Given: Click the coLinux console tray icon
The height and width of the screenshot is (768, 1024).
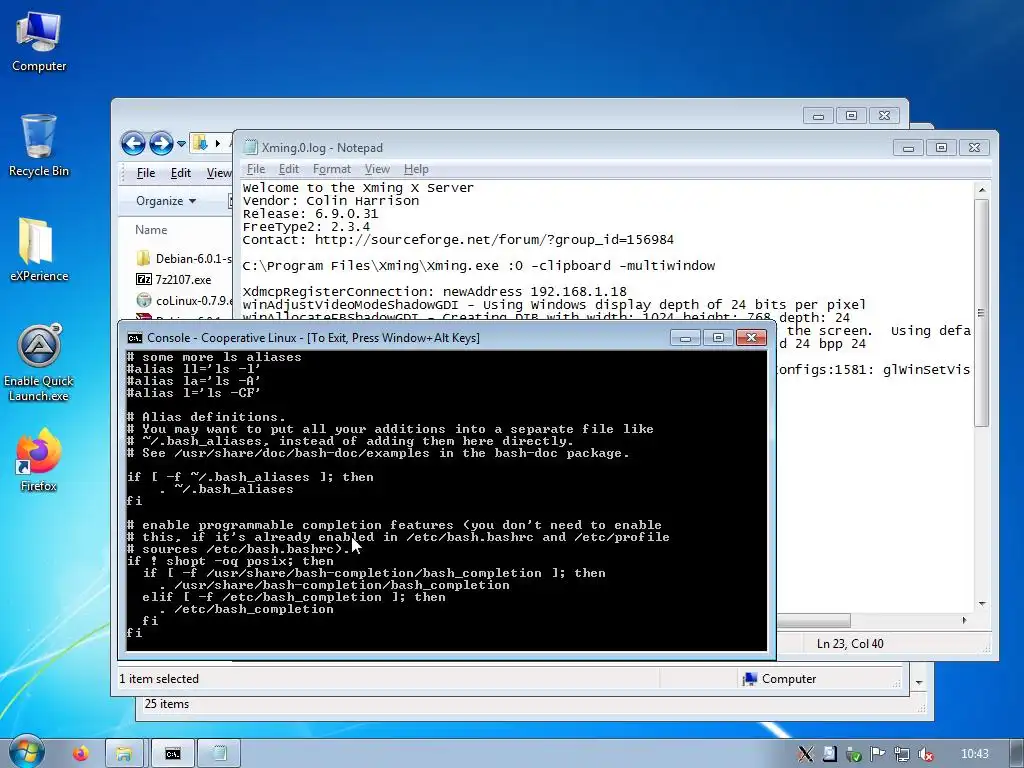Looking at the screenshot, I should pyautogui.click(x=829, y=754).
